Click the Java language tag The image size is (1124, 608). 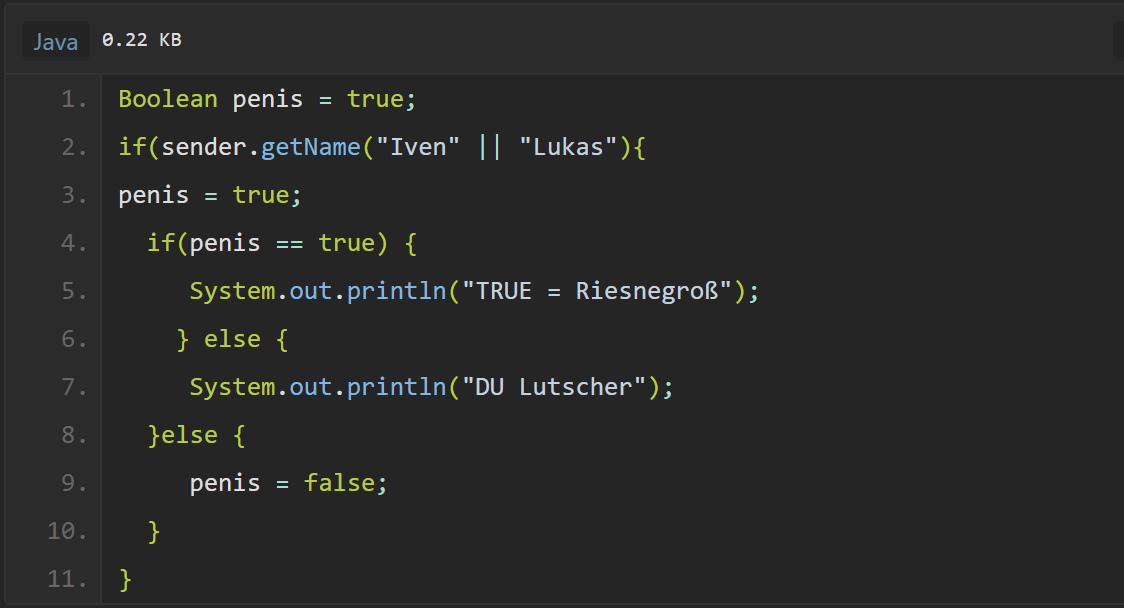pyautogui.click(x=55, y=41)
